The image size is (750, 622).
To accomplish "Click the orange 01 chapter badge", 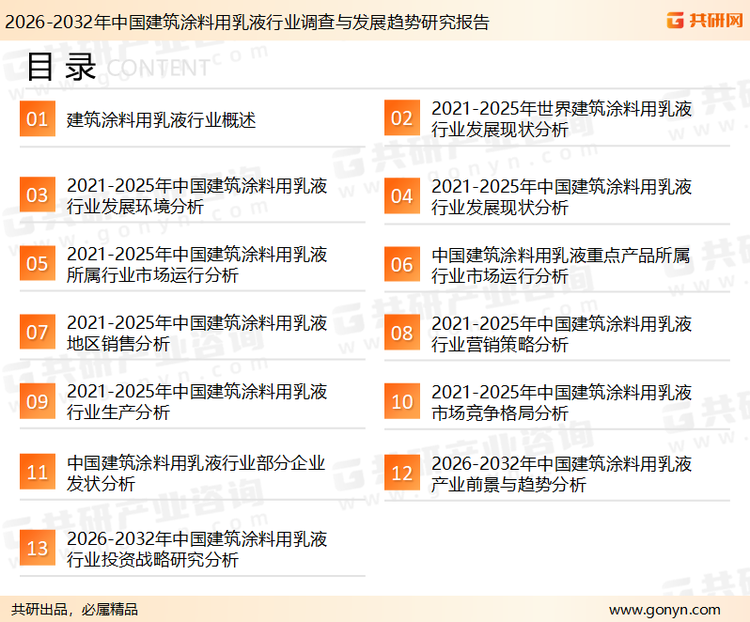I will coord(37,119).
